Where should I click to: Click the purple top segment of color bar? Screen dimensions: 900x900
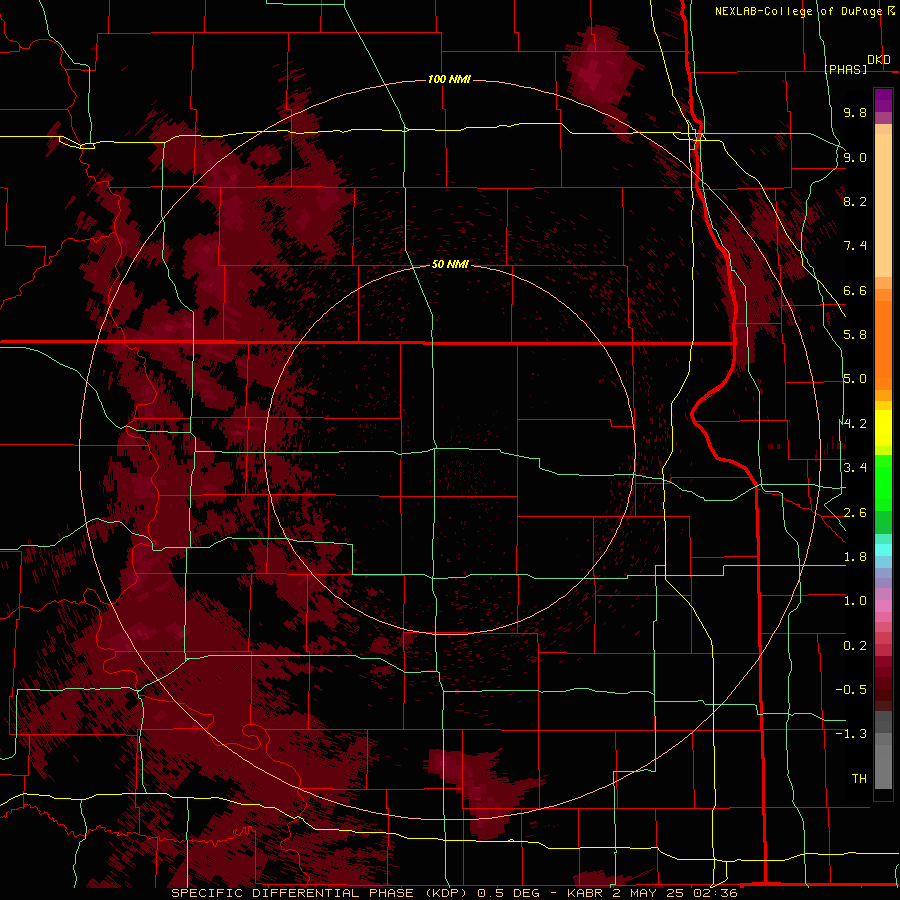pyautogui.click(x=883, y=100)
